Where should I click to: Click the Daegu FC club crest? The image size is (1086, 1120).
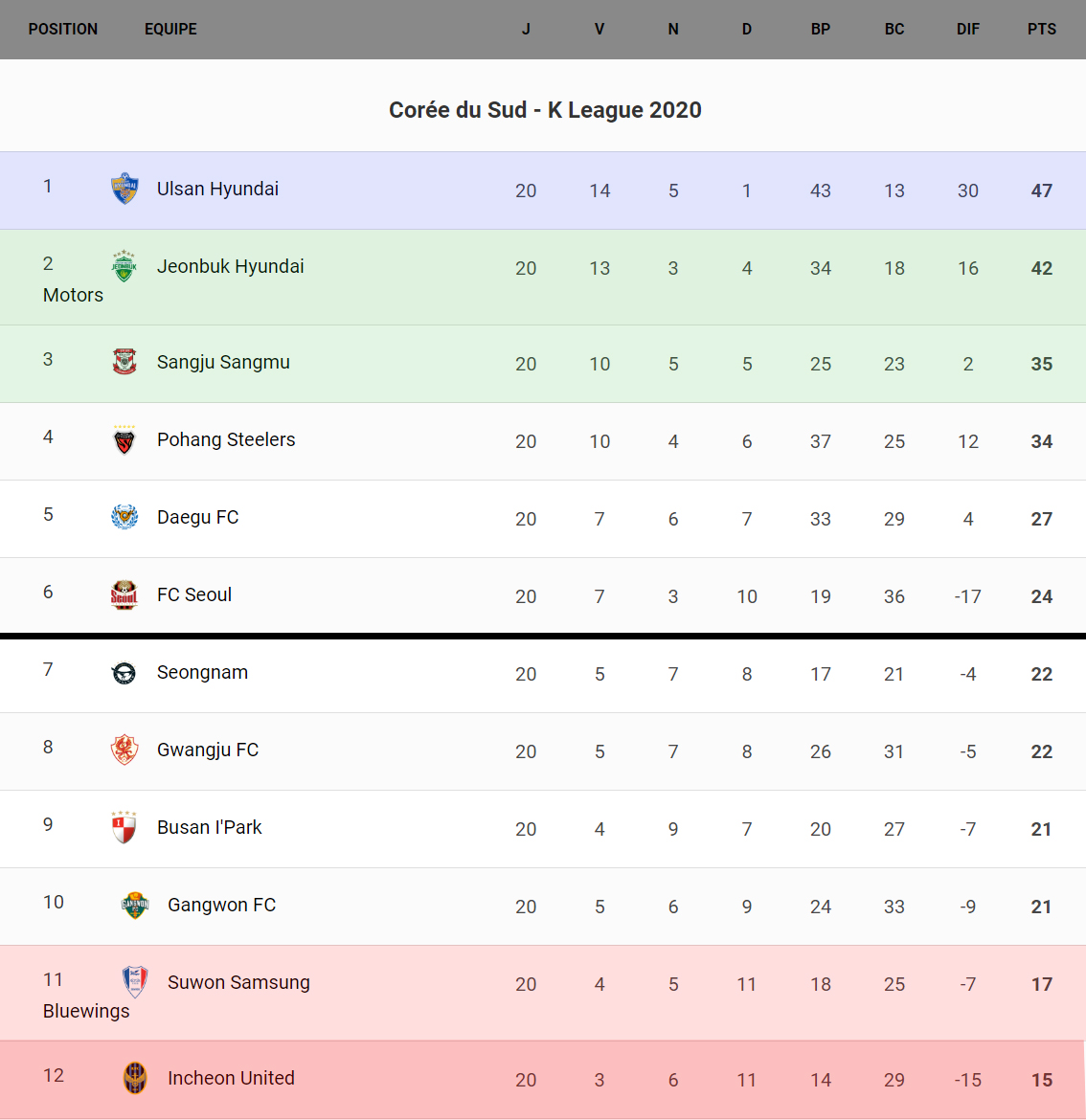(x=124, y=517)
